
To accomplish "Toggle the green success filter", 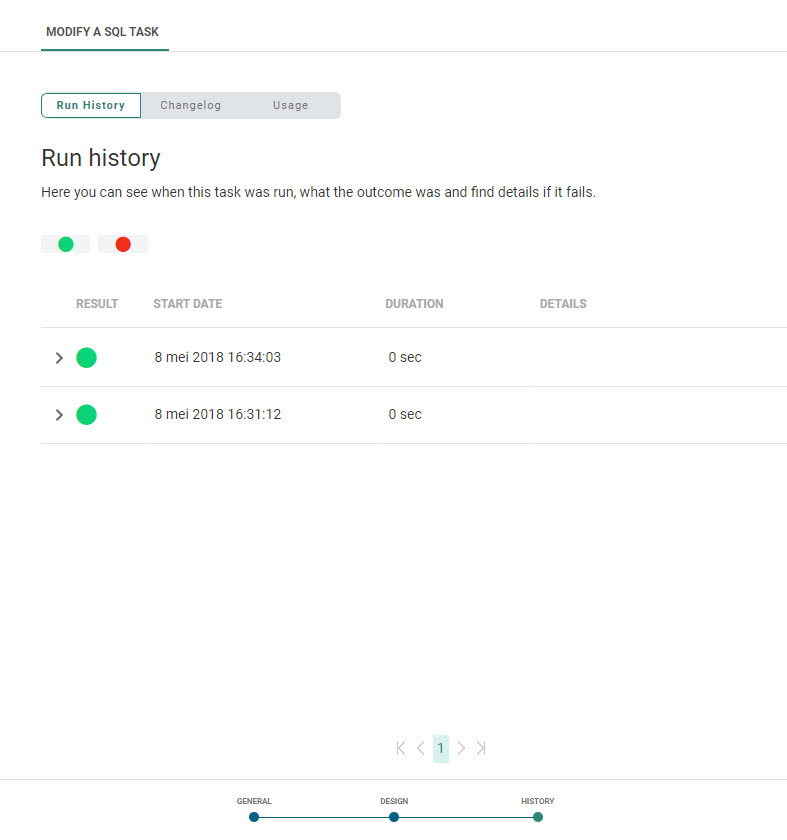I will pyautogui.click(x=66, y=244).
